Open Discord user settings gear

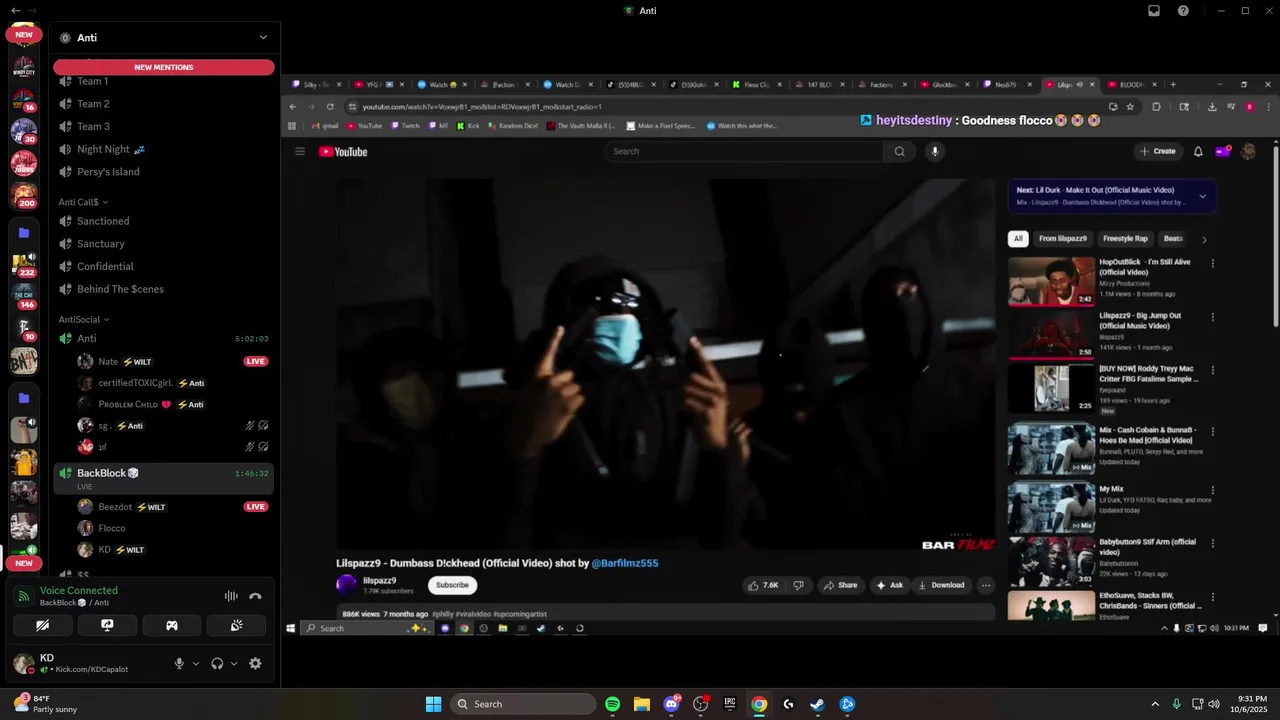255,663
